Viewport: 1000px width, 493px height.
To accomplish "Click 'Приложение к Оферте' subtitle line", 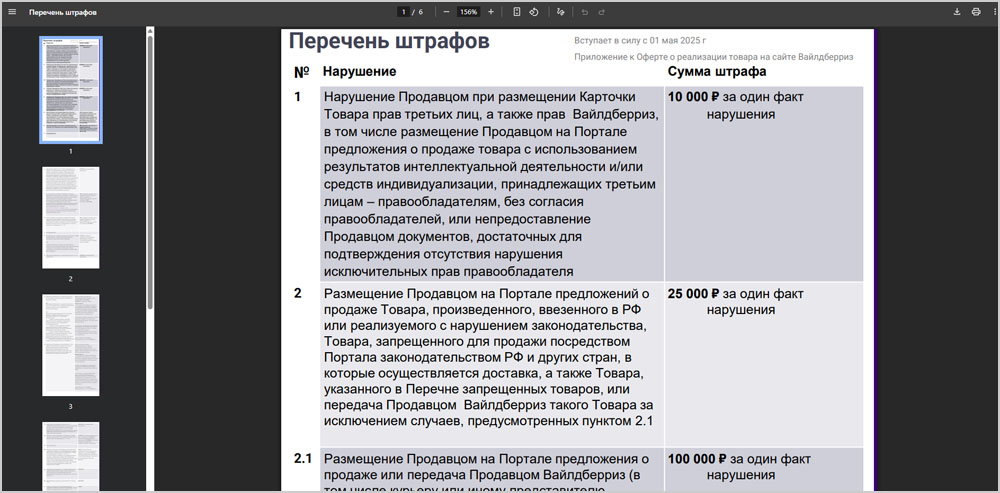I will (x=714, y=57).
